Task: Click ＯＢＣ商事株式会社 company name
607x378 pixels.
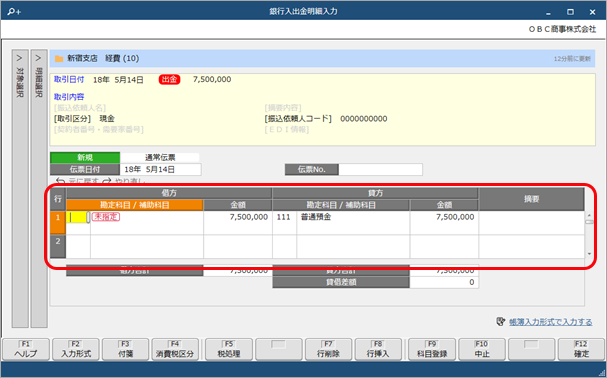Action: point(562,29)
